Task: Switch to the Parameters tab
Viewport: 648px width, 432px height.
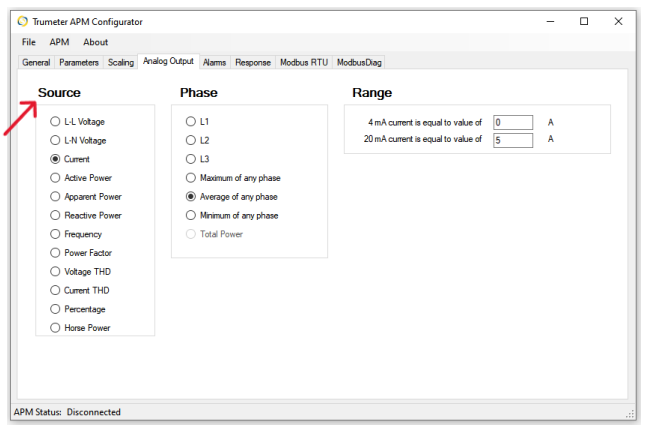Action: click(x=79, y=62)
